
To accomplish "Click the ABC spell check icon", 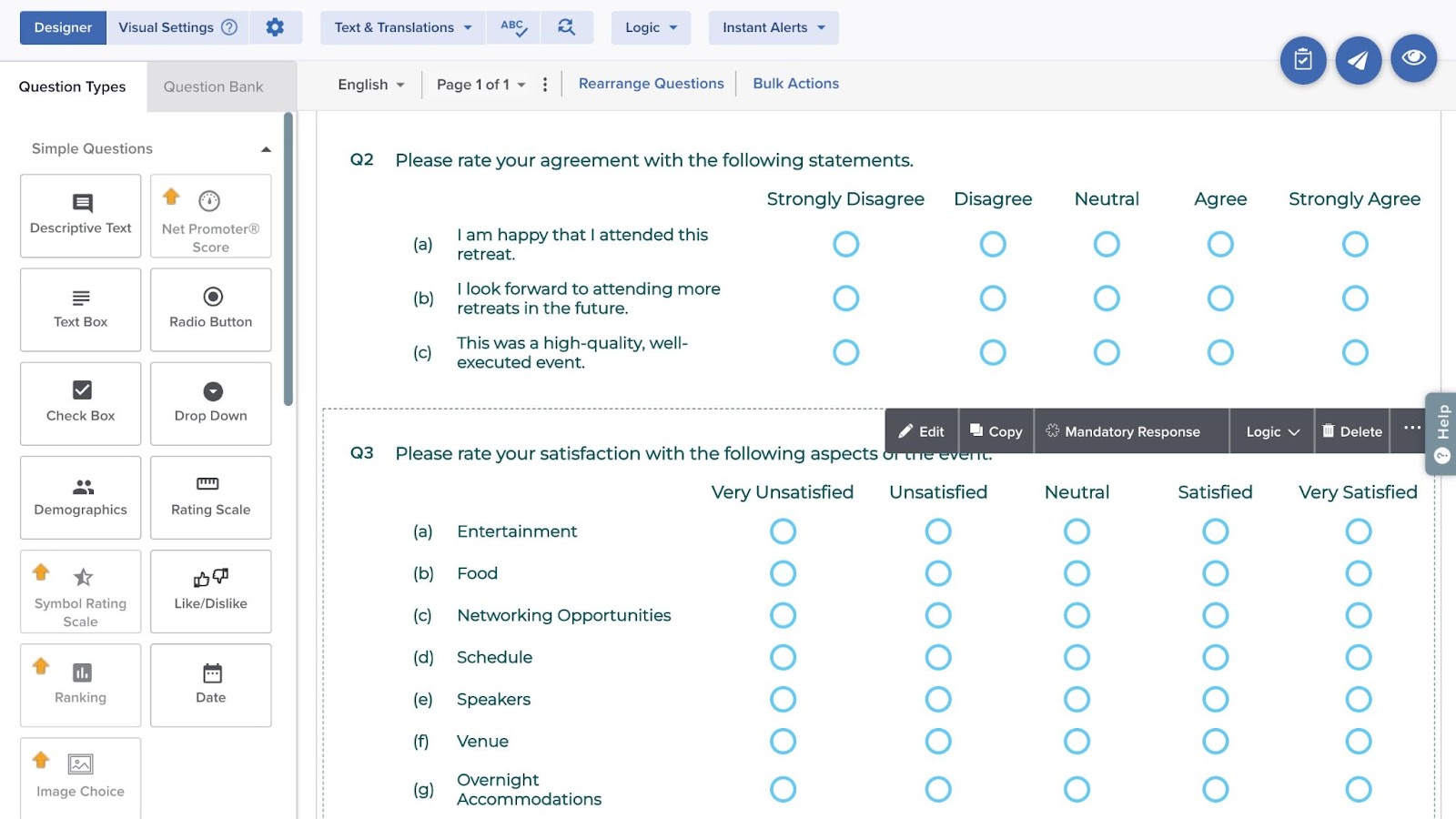I will (513, 27).
